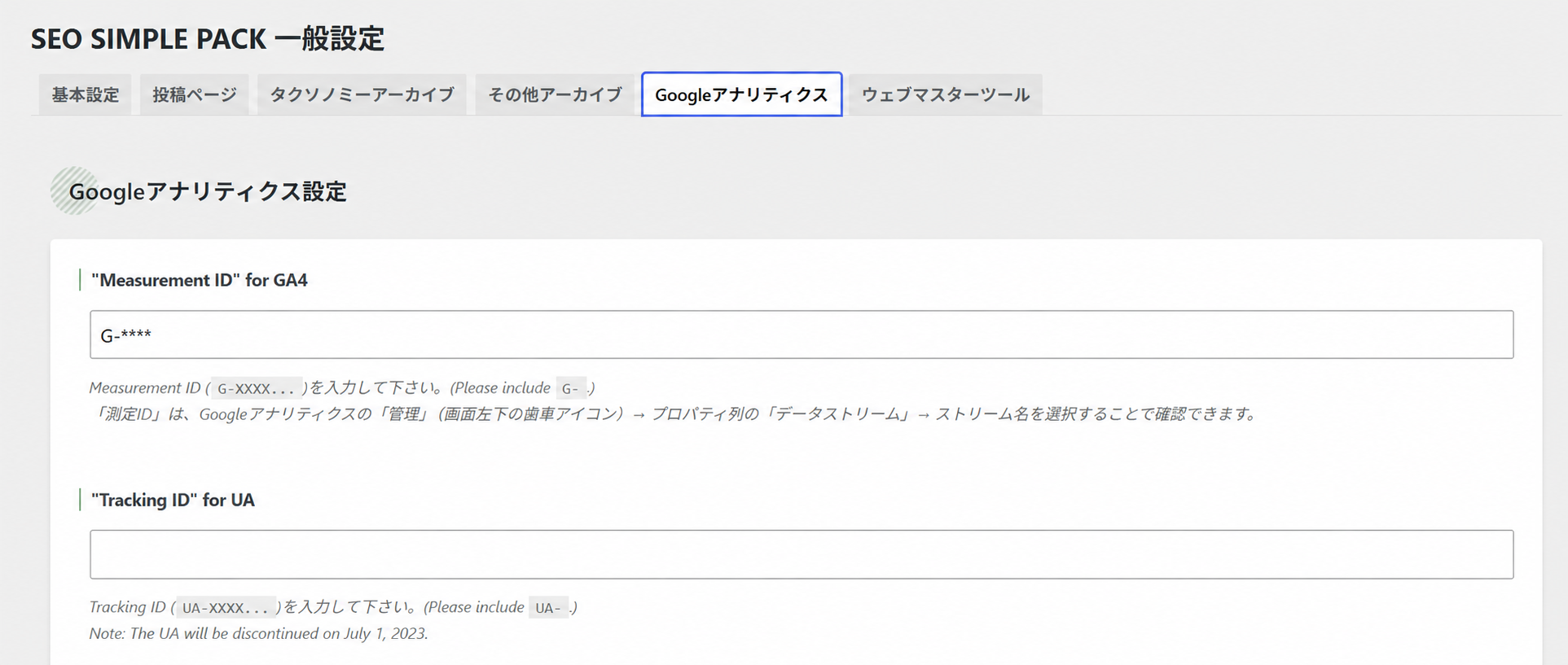Click the "Tracking ID" for UA heading
The width and height of the screenshot is (1568, 665).
173,500
